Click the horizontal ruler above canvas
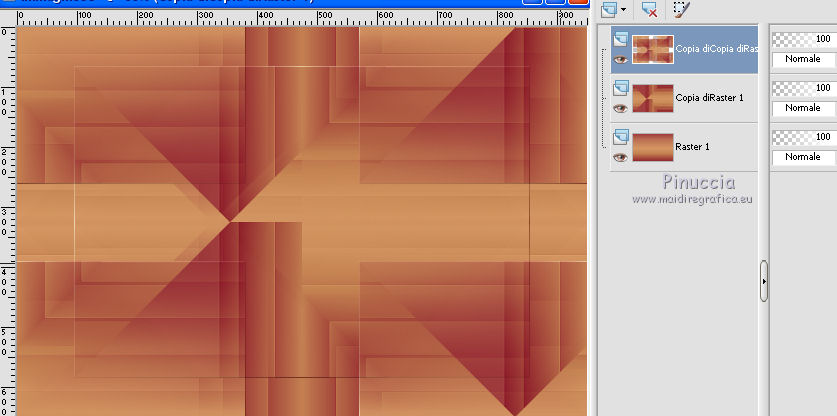 (x=302, y=18)
